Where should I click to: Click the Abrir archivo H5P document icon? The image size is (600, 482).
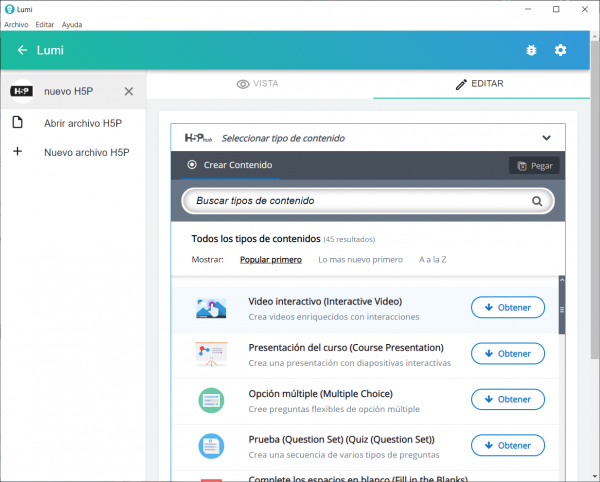(x=17, y=123)
